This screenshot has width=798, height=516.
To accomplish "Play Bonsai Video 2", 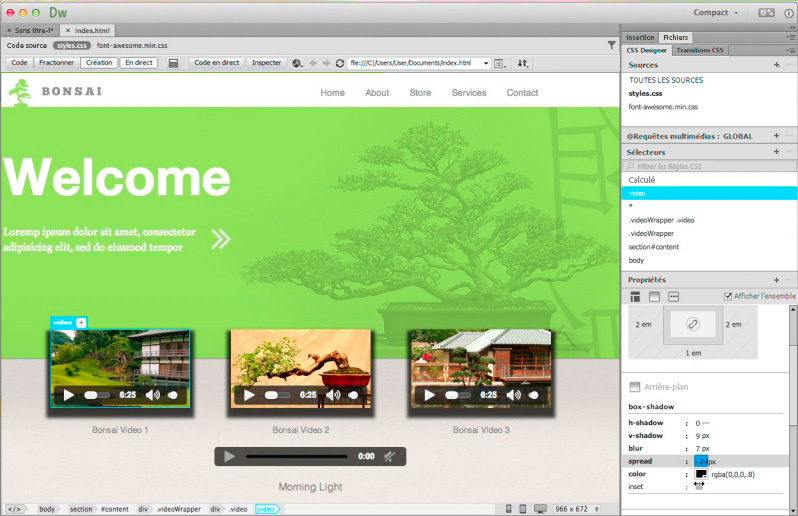I will pyautogui.click(x=249, y=395).
